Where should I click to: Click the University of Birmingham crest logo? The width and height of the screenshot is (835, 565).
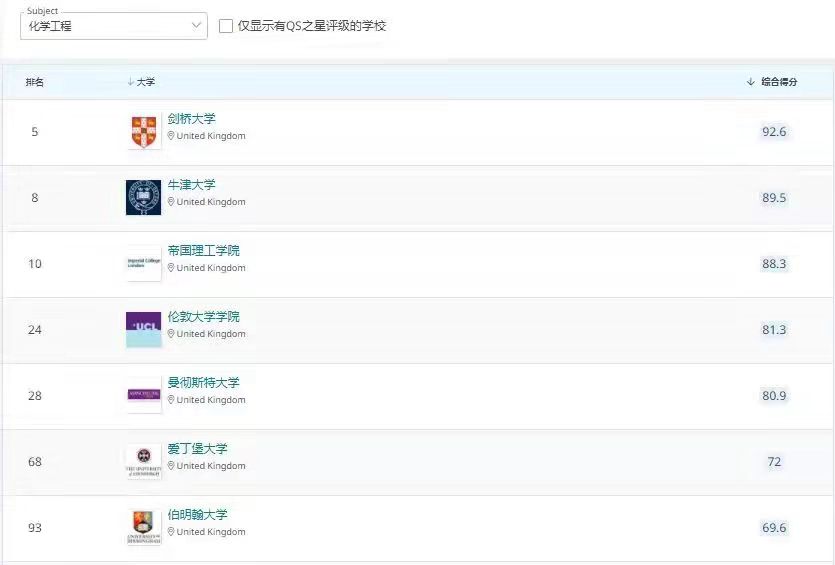tap(144, 528)
